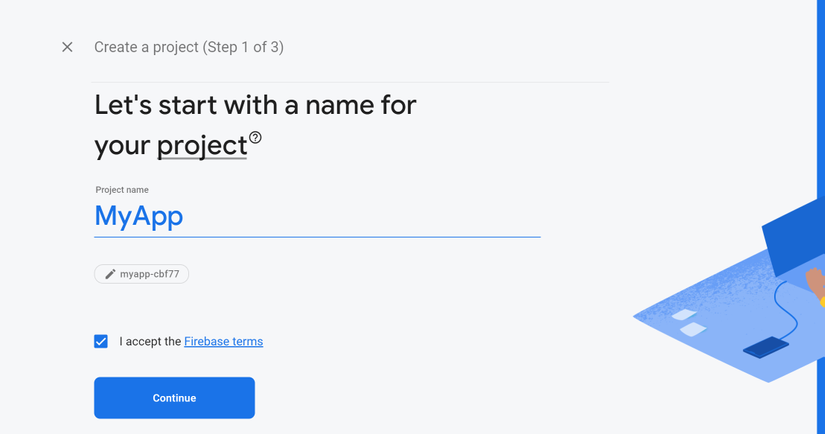Click the Let's start with a name heading line
This screenshot has width=825, height=434.
[255, 105]
